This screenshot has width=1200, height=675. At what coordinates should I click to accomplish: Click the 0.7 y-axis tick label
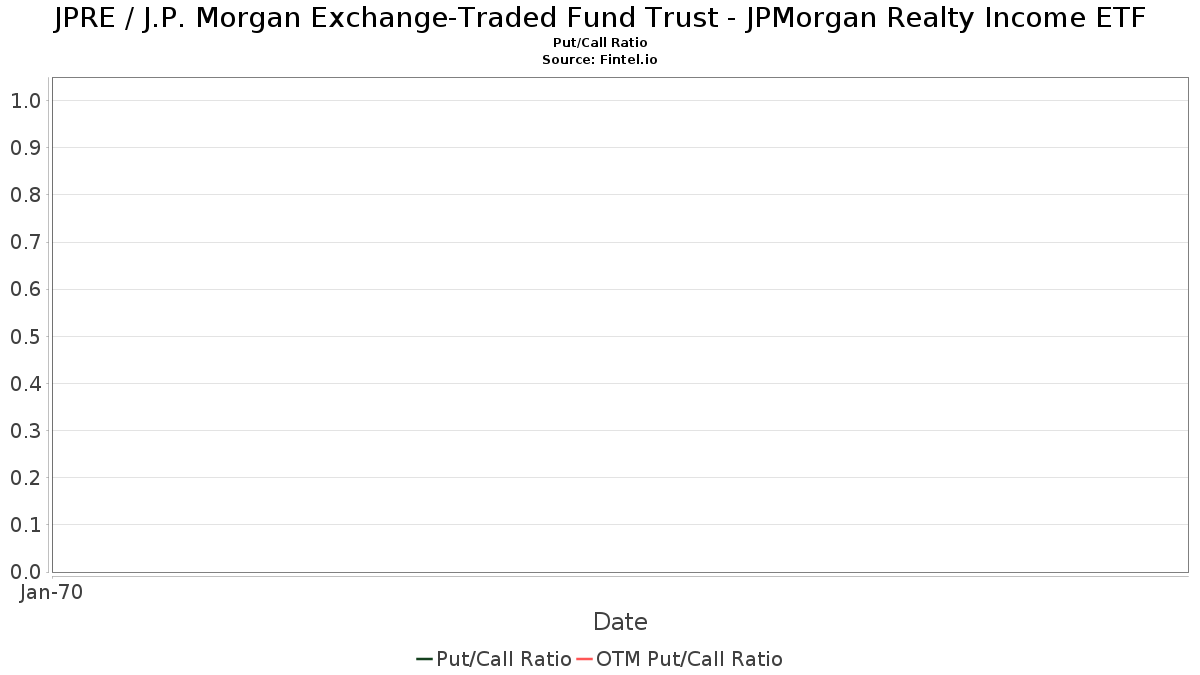25,242
